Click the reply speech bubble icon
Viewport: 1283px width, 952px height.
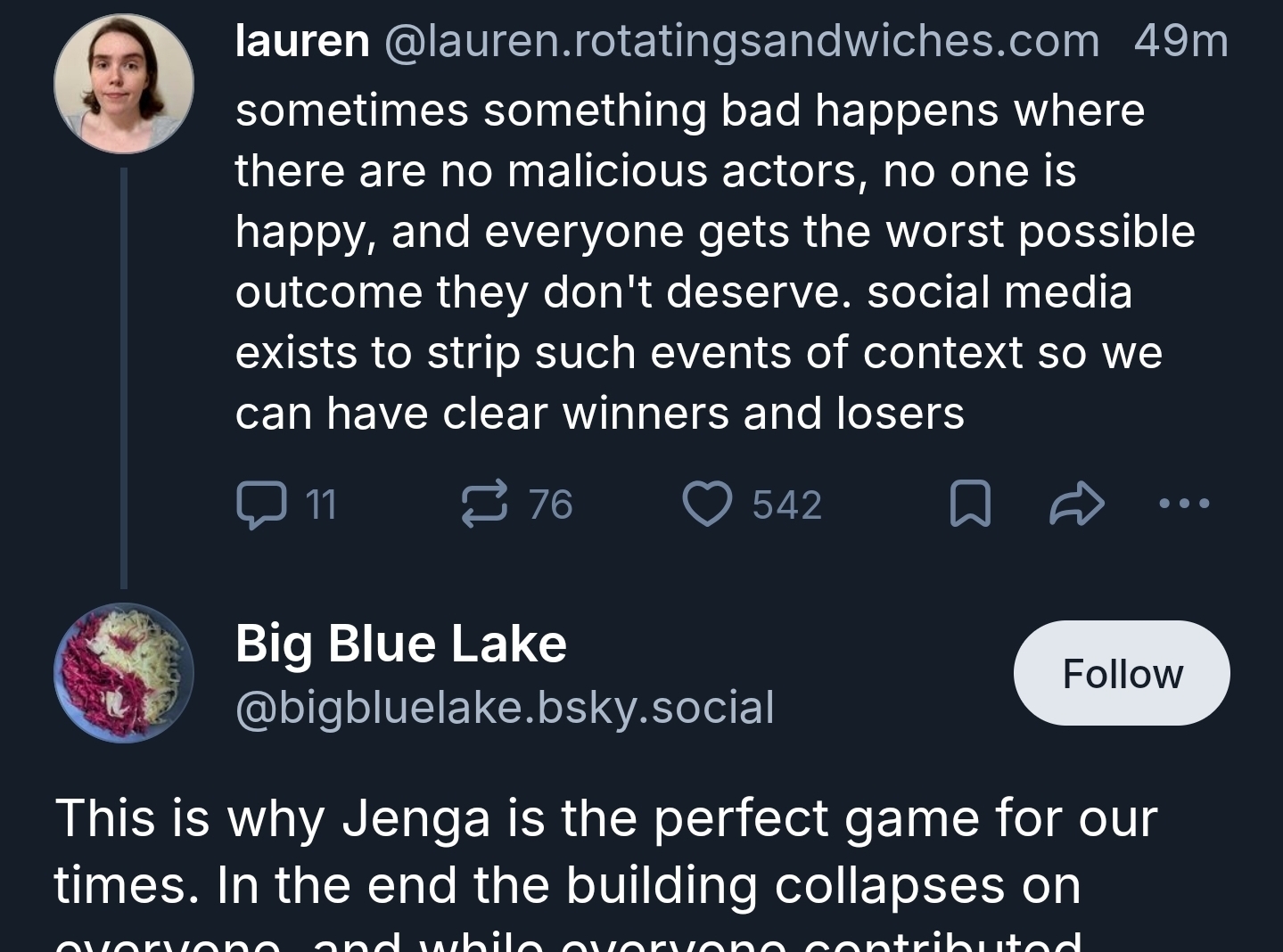point(261,505)
